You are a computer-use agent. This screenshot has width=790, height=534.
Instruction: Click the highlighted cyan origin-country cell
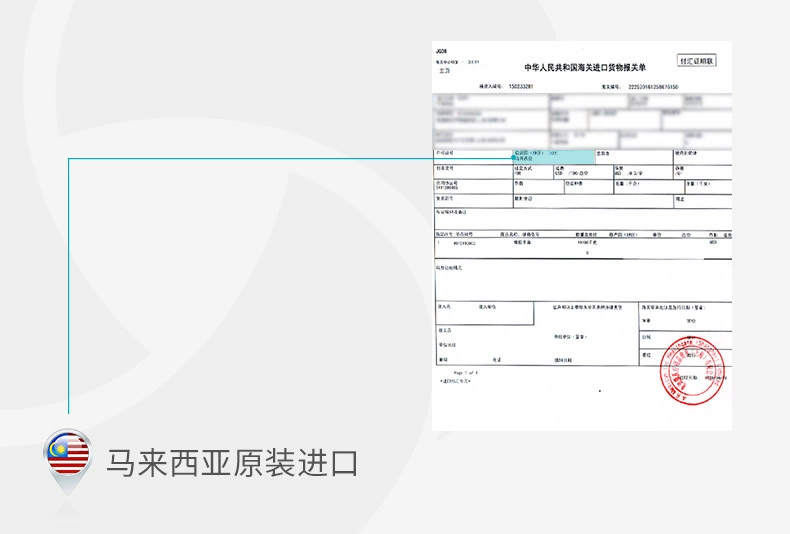pos(552,155)
